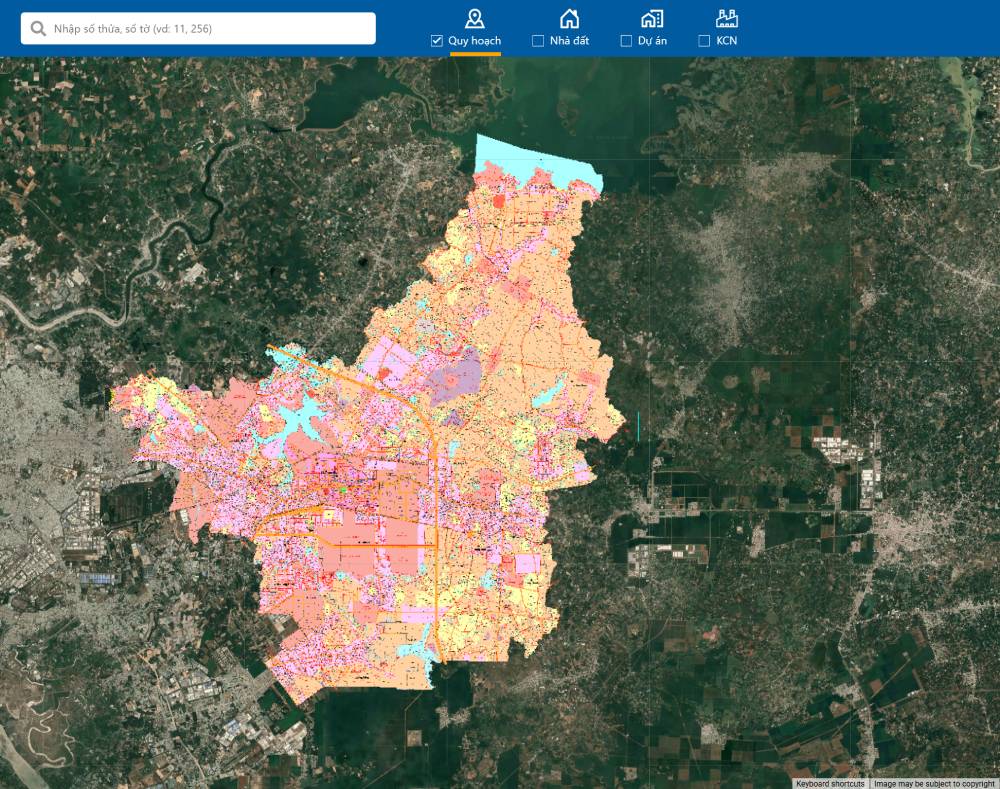Click the KCN factory icon

pyautogui.click(x=727, y=18)
